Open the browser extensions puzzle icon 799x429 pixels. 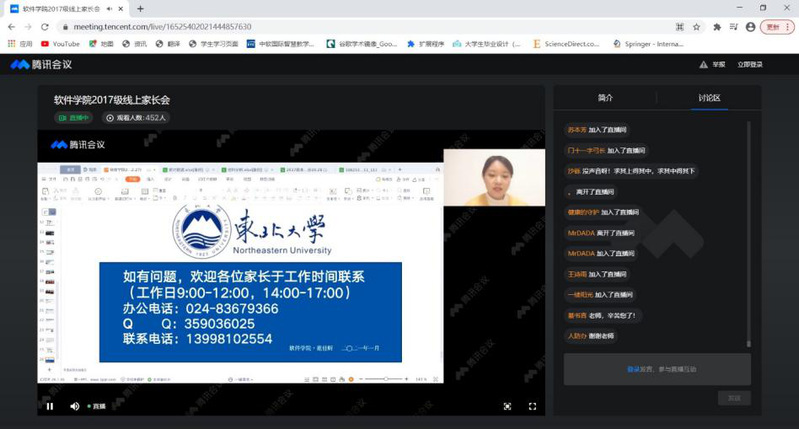pyautogui.click(x=716, y=27)
